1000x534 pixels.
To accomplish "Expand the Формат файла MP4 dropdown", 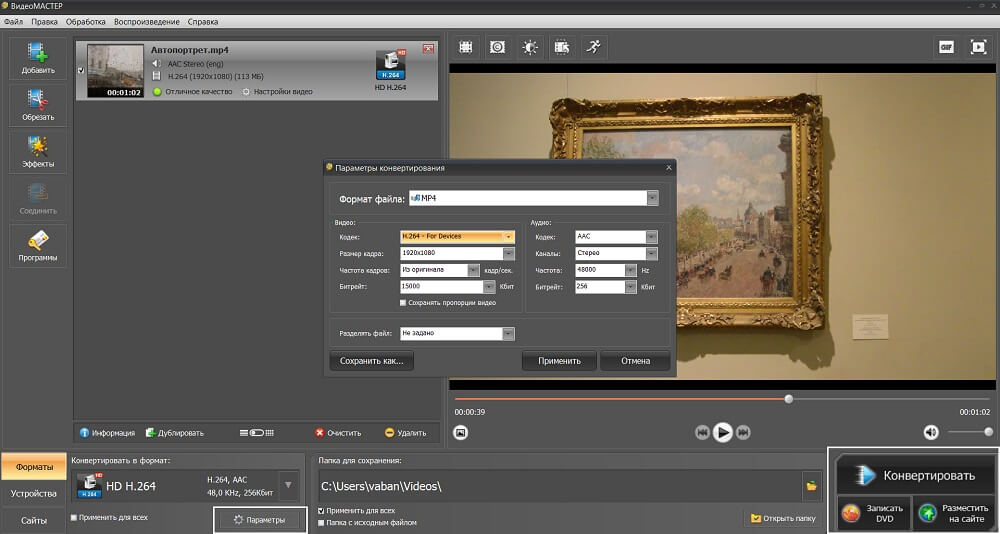I will coord(652,198).
